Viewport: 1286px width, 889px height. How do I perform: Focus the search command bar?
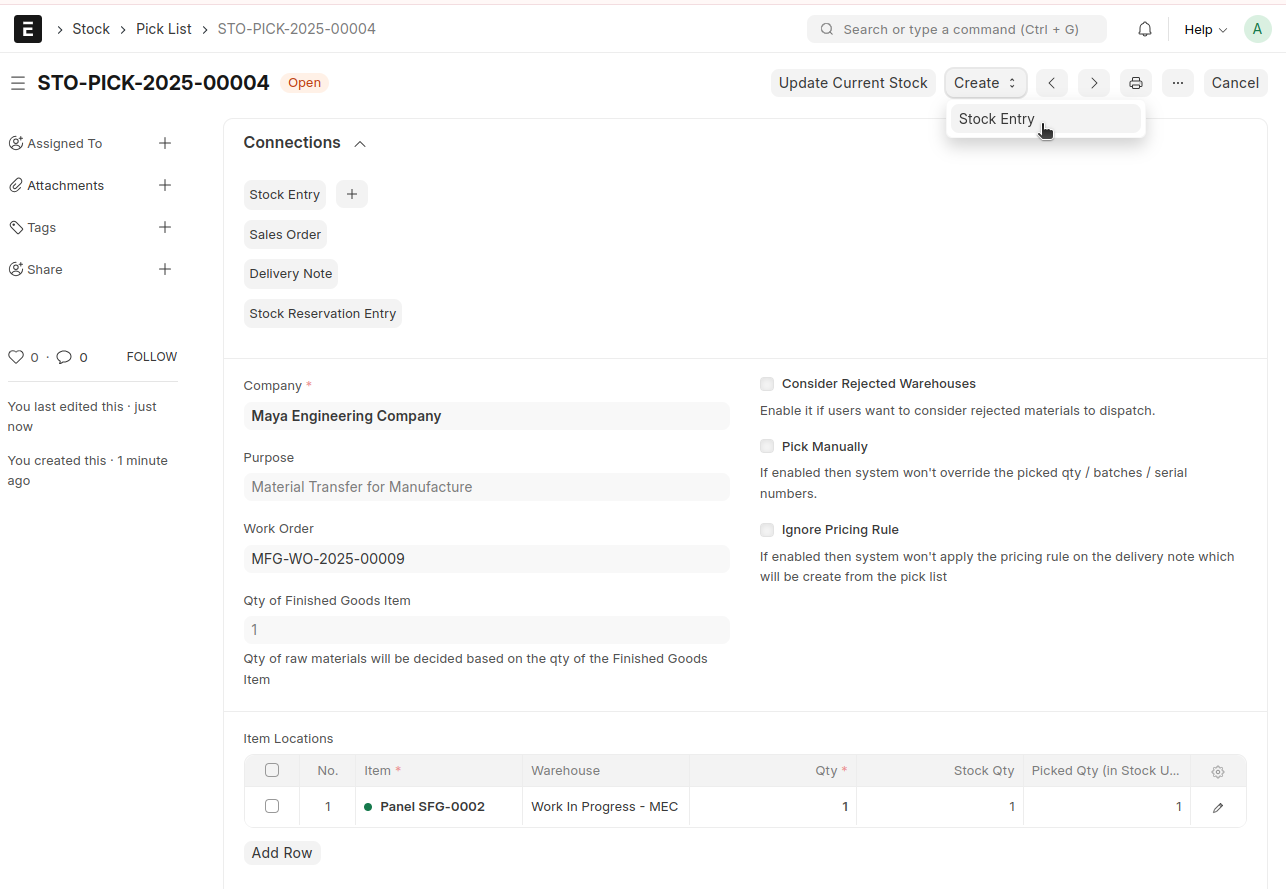pos(956,29)
